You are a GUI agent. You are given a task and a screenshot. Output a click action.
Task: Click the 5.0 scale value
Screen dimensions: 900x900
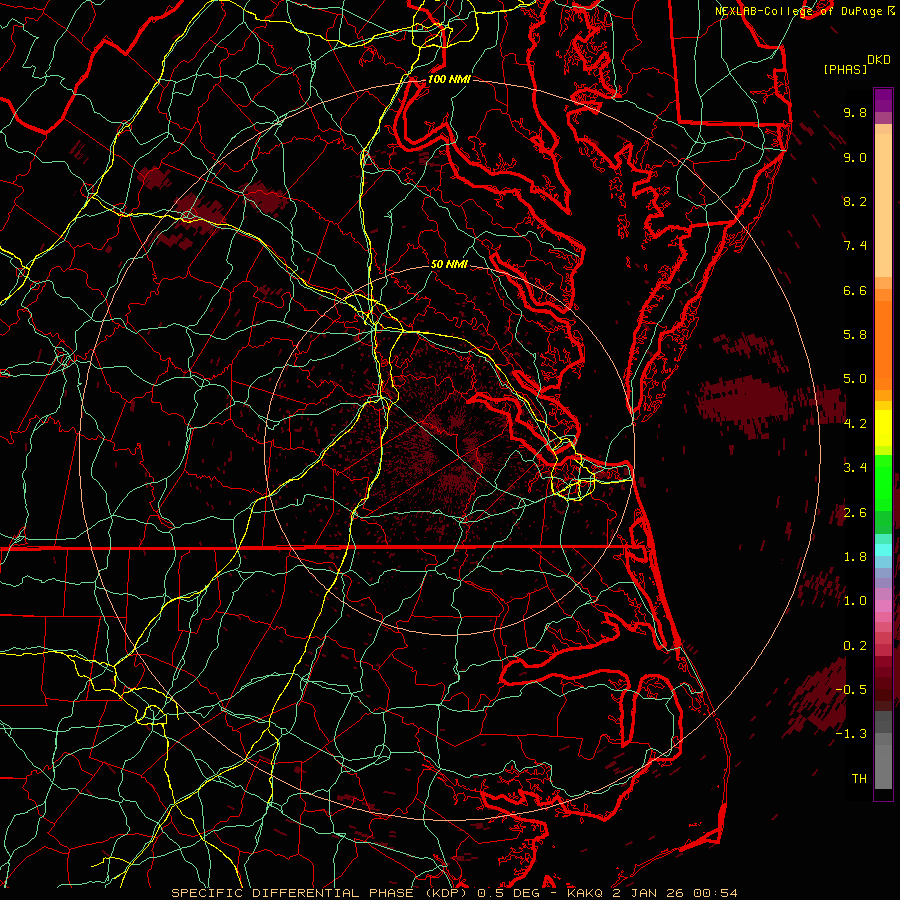point(855,379)
